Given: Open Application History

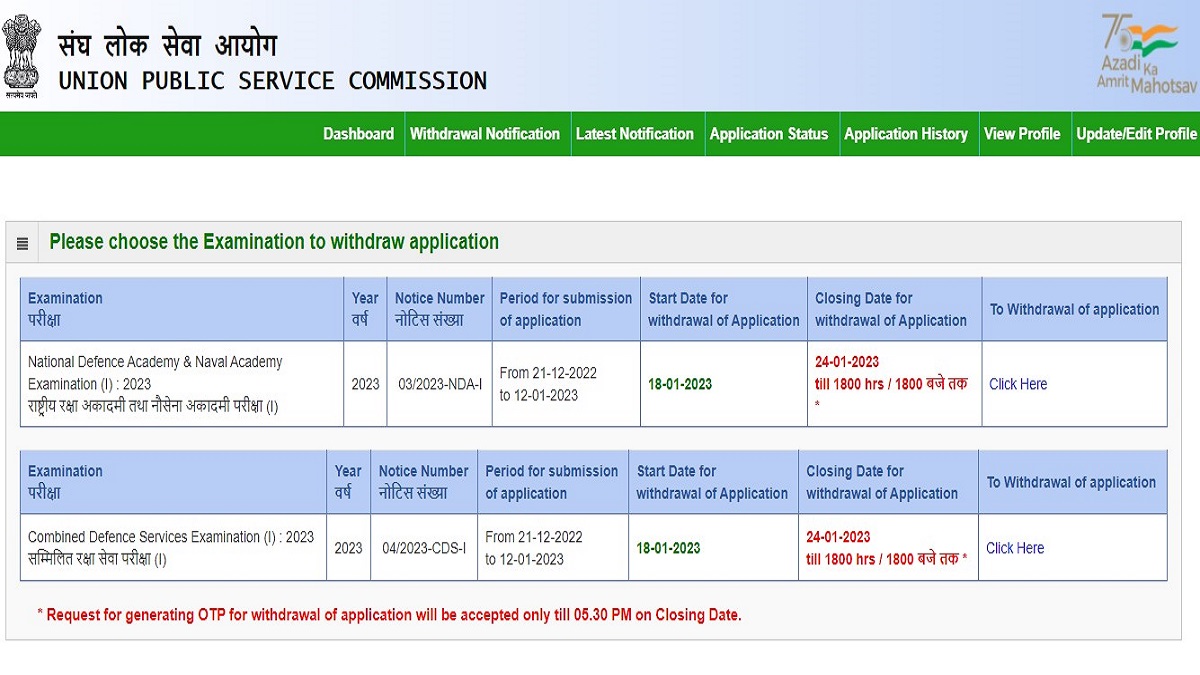Looking at the screenshot, I should tap(906, 134).
